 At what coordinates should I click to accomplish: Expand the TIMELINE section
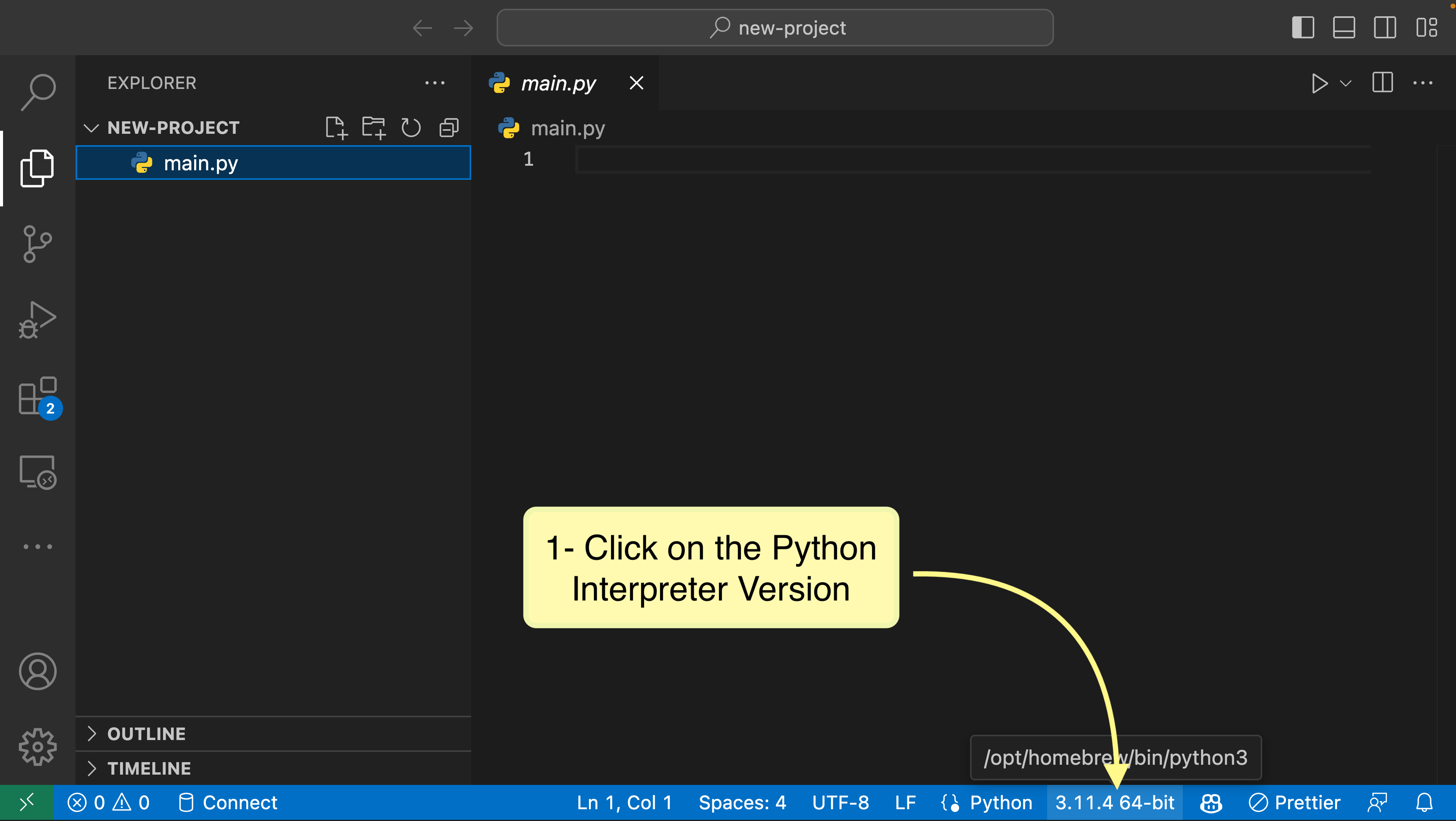[149, 769]
